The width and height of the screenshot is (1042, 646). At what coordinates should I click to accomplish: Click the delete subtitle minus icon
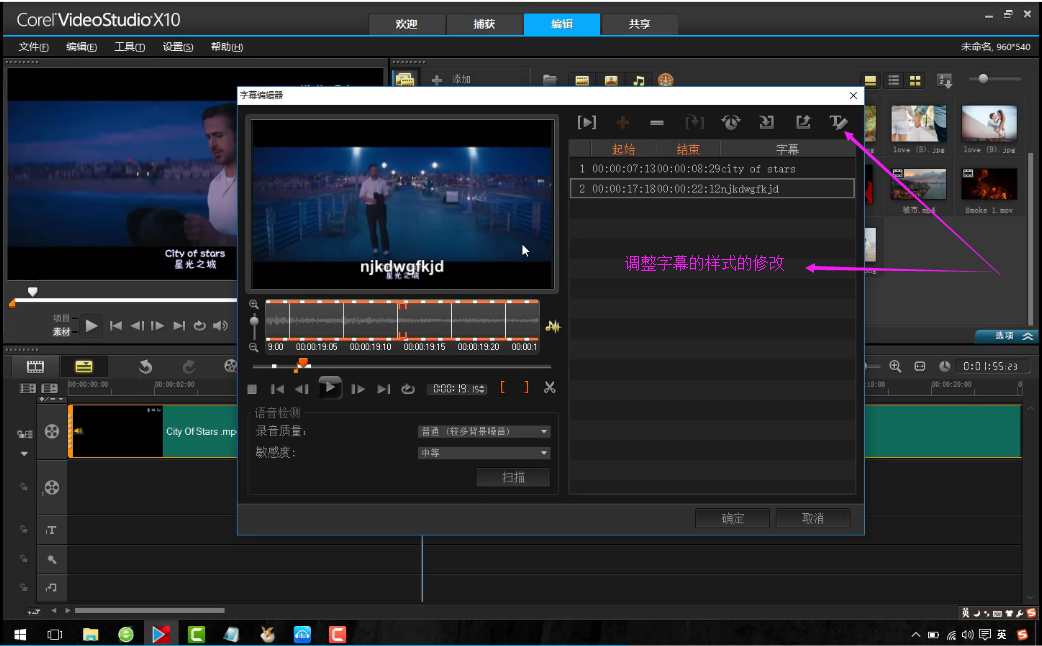[x=657, y=122]
